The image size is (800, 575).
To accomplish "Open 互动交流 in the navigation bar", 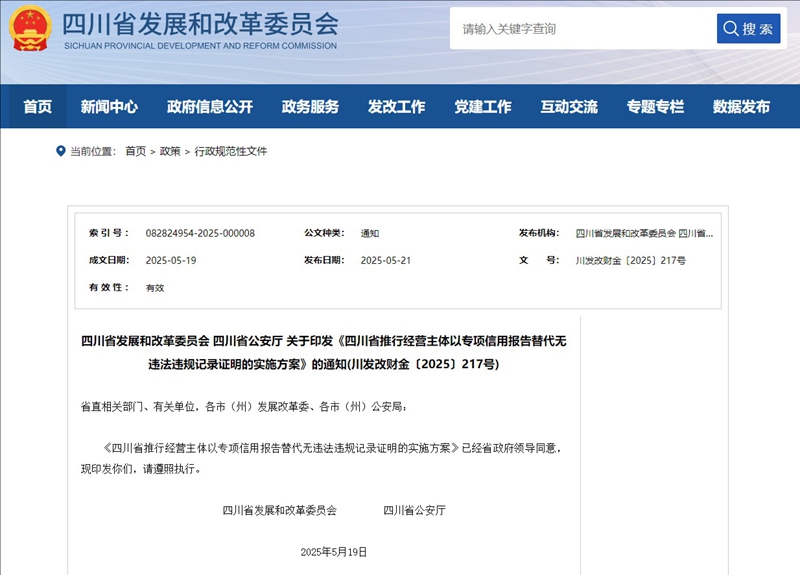I will tap(569, 107).
